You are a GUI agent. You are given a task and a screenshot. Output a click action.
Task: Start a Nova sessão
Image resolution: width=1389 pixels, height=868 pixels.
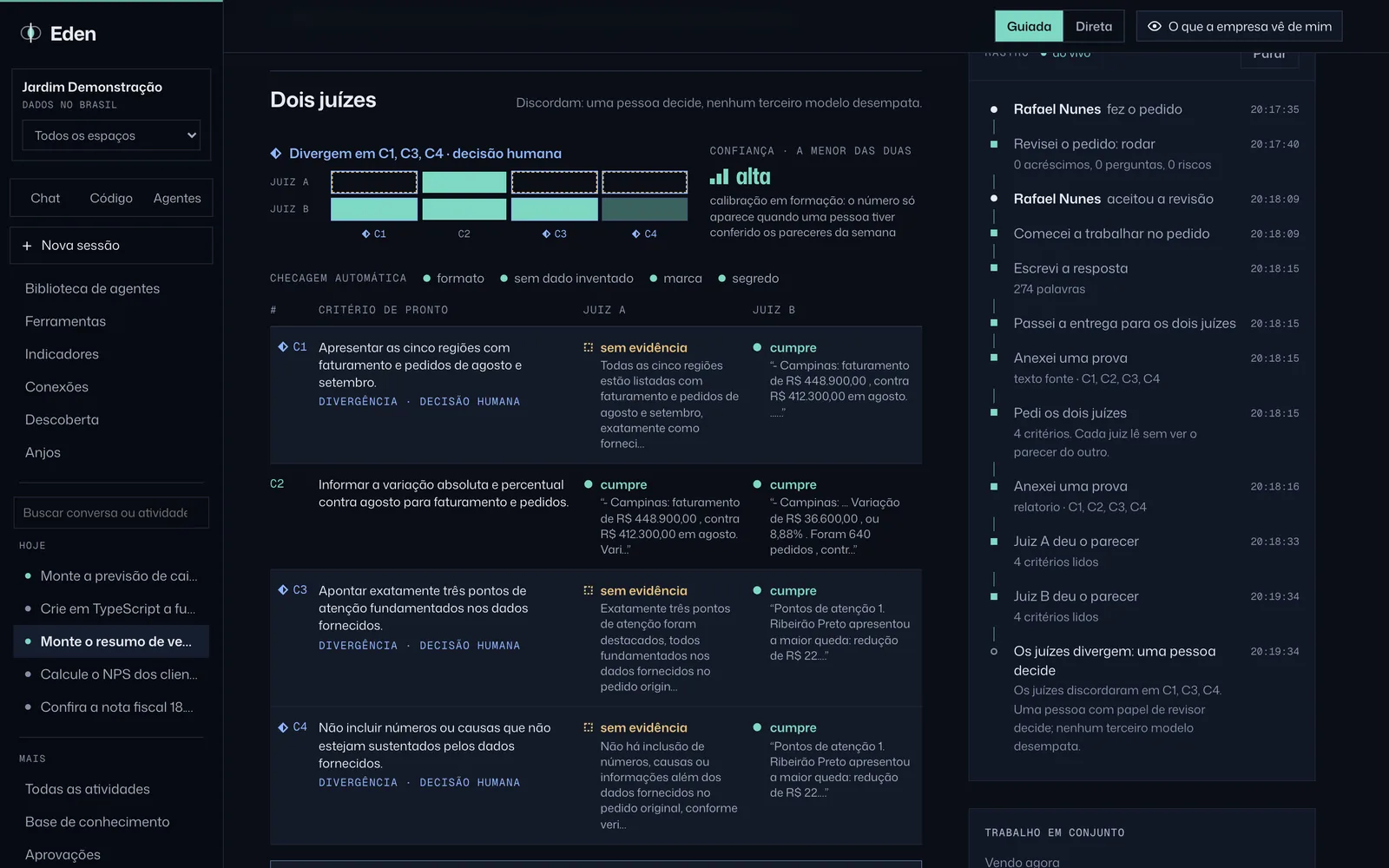[111, 246]
